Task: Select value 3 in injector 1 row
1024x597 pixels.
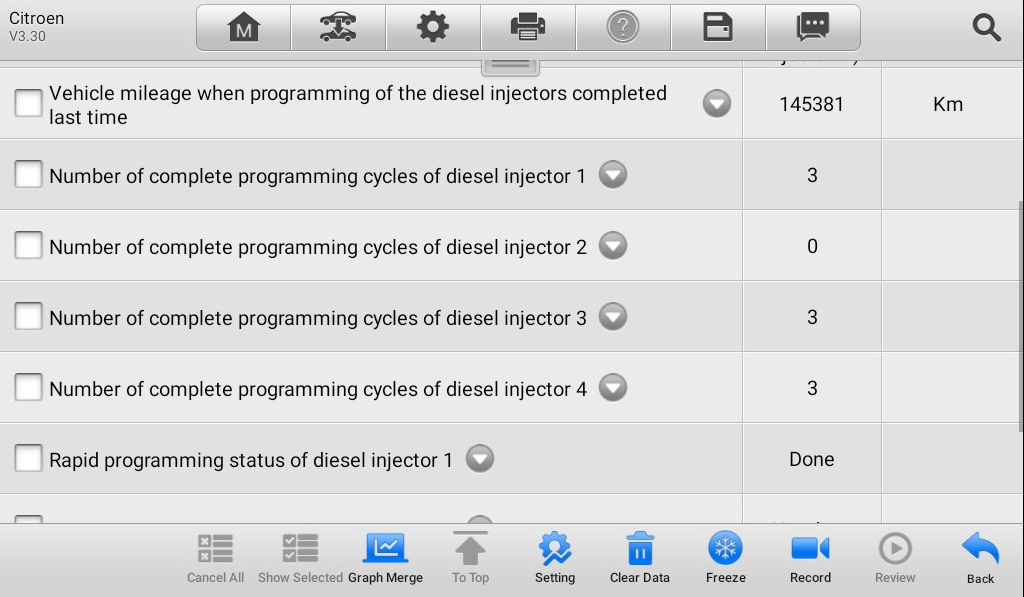Action: [812, 175]
